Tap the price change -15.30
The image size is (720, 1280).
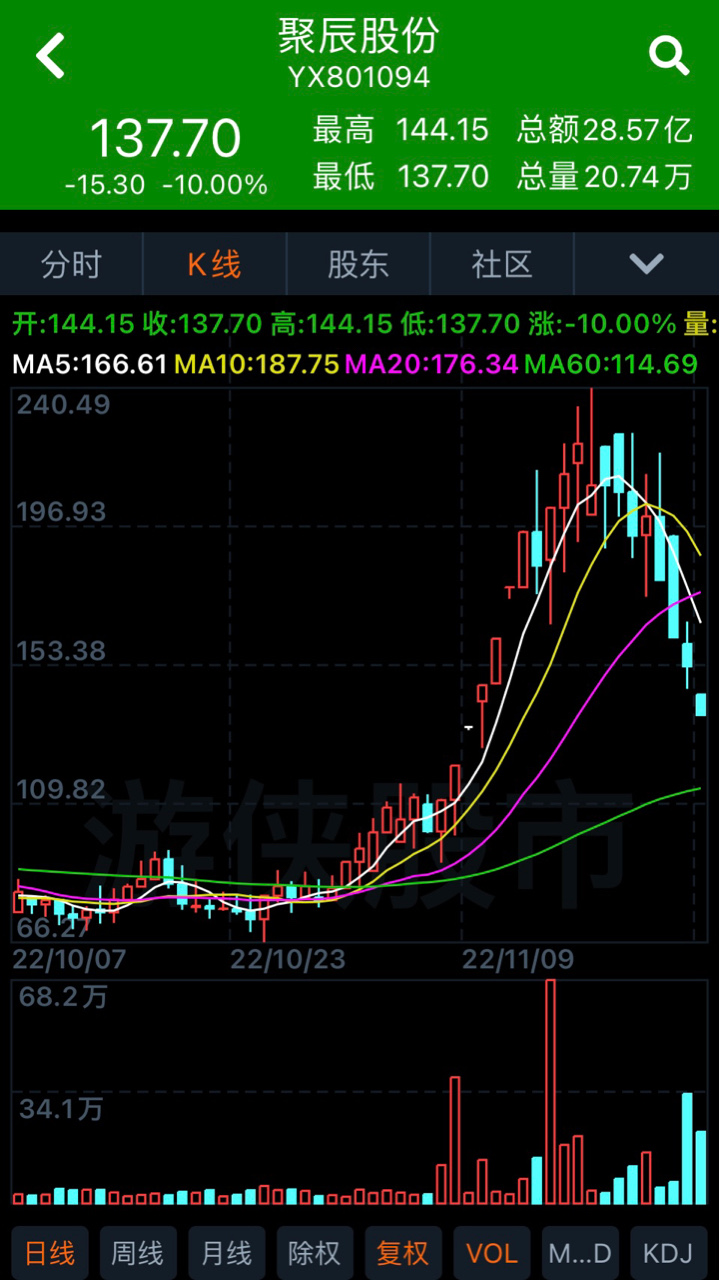pyautogui.click(x=105, y=185)
